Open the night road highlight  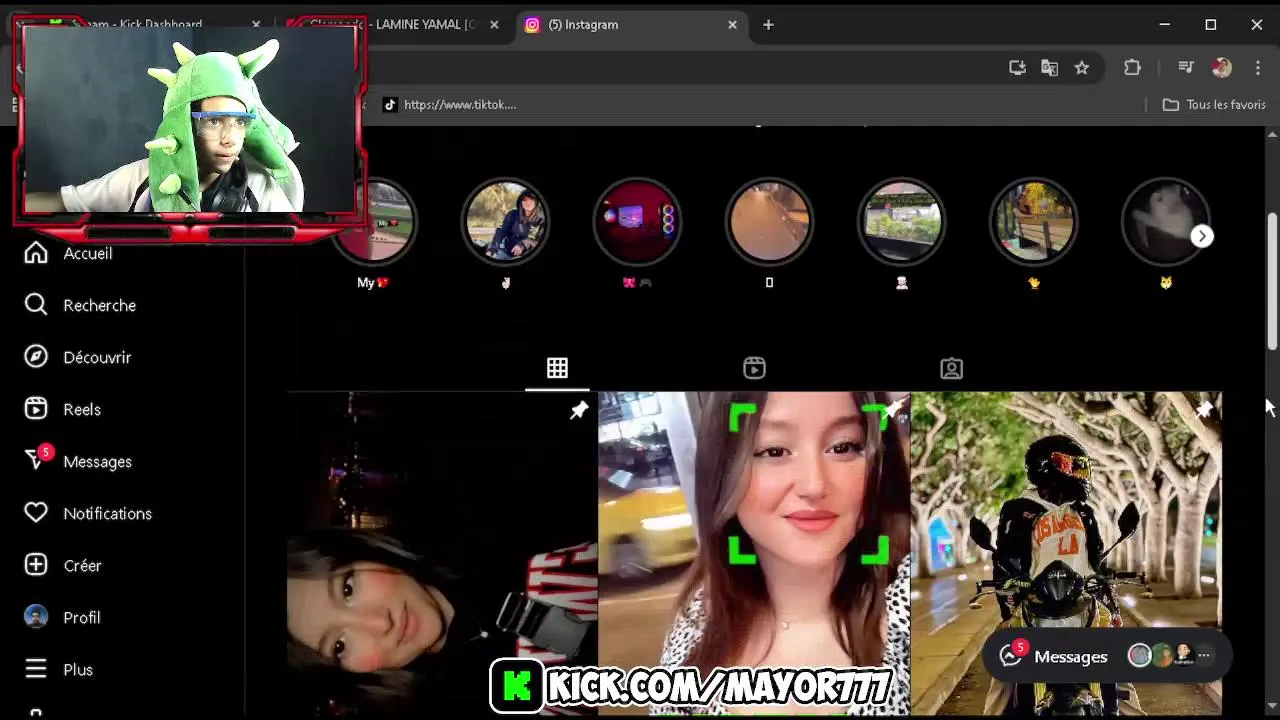pyautogui.click(x=769, y=222)
